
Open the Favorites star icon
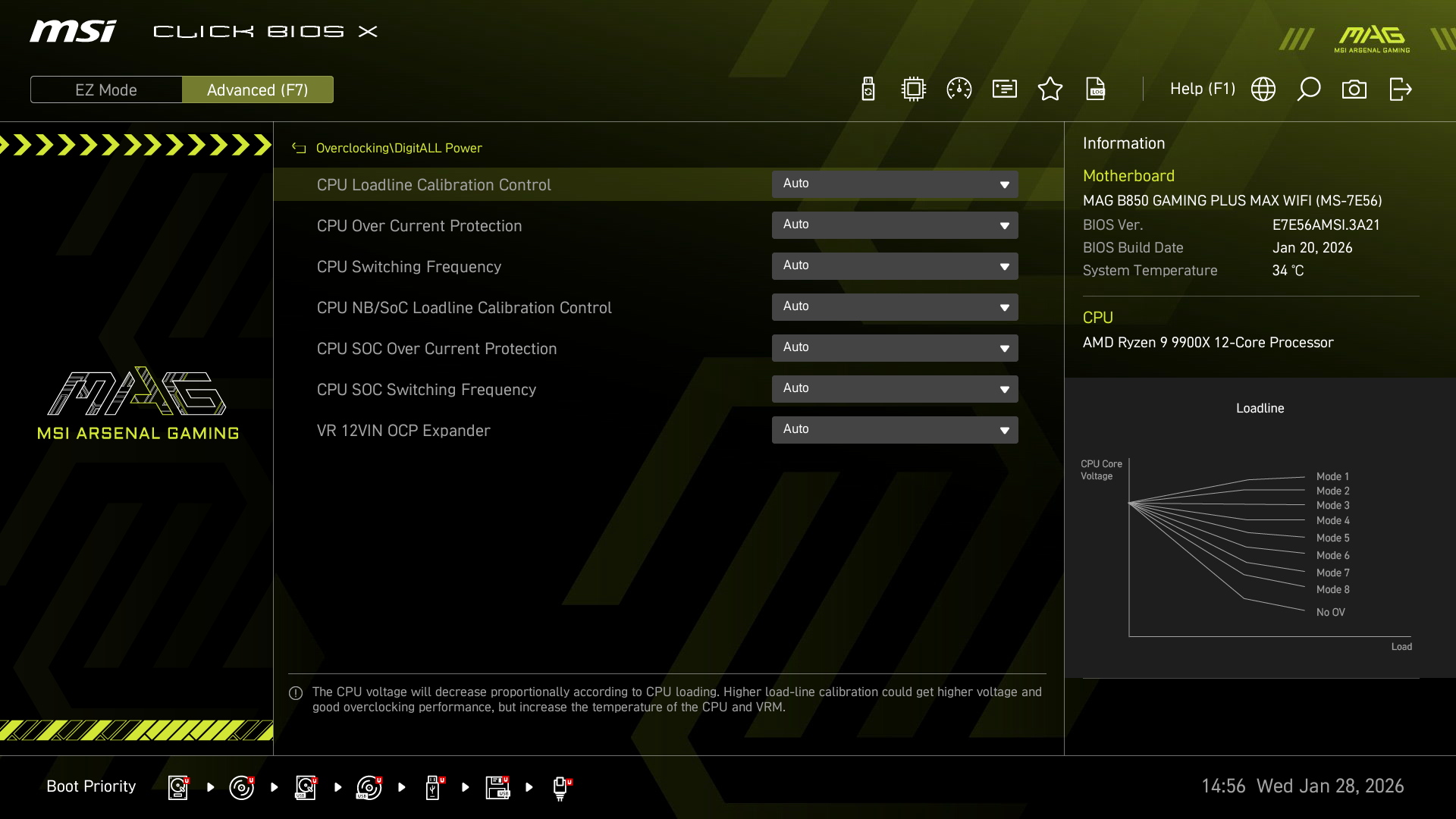pyautogui.click(x=1050, y=89)
